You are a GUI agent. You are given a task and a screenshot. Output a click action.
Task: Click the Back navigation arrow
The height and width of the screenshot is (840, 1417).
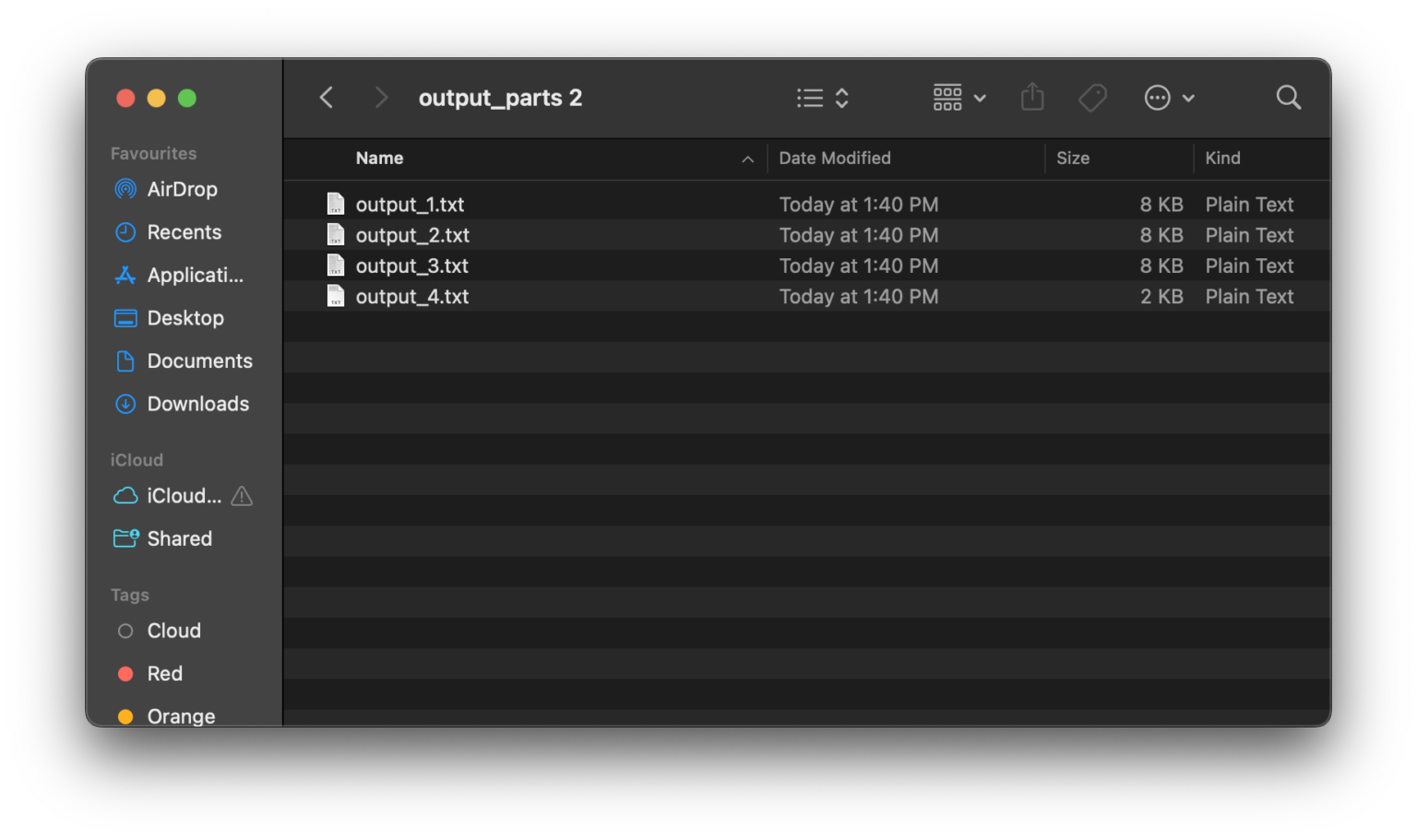327,98
